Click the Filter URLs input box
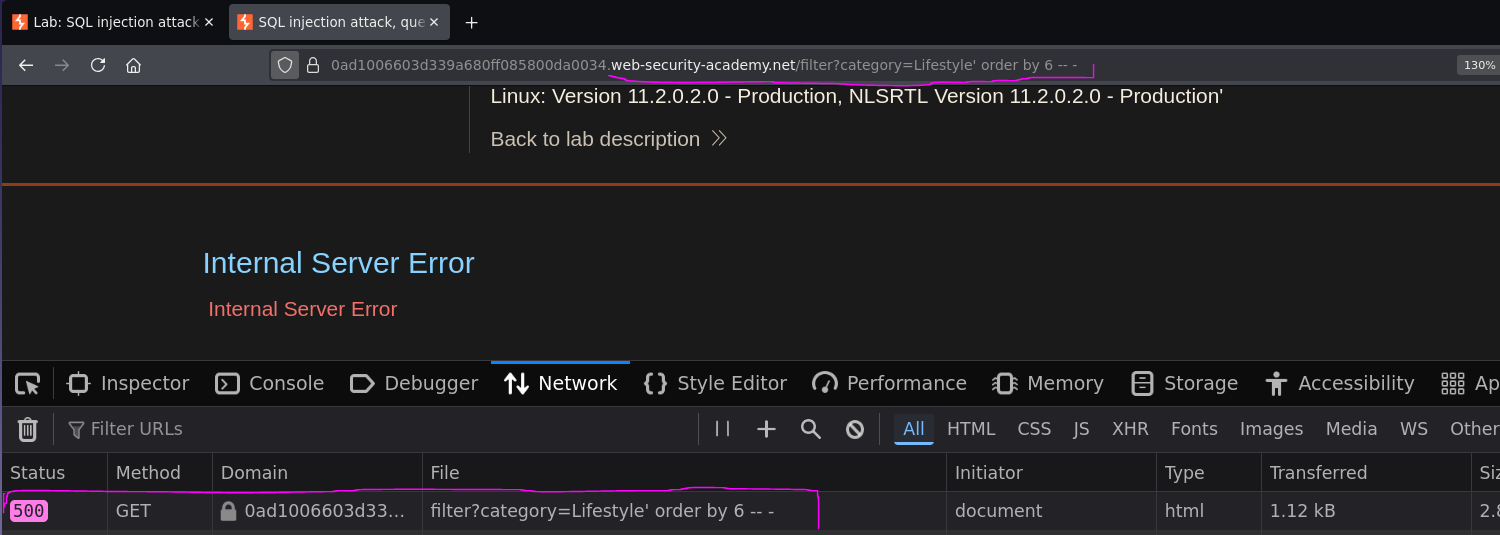 point(378,429)
